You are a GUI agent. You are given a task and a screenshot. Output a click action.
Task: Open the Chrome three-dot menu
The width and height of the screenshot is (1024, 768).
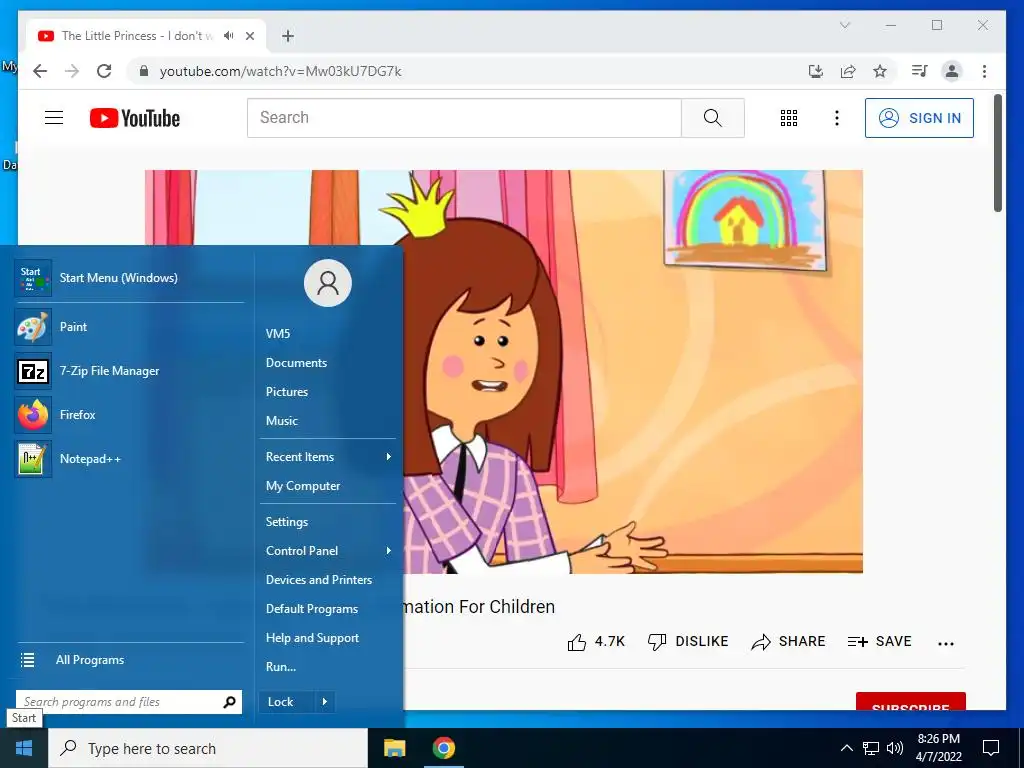click(x=984, y=71)
